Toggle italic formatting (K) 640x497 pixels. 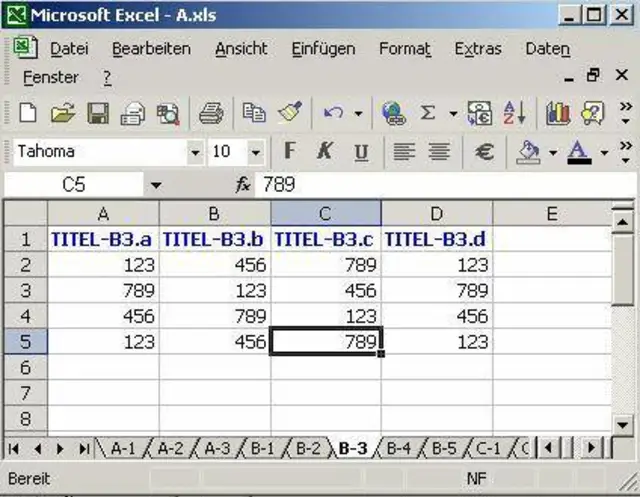(325, 151)
